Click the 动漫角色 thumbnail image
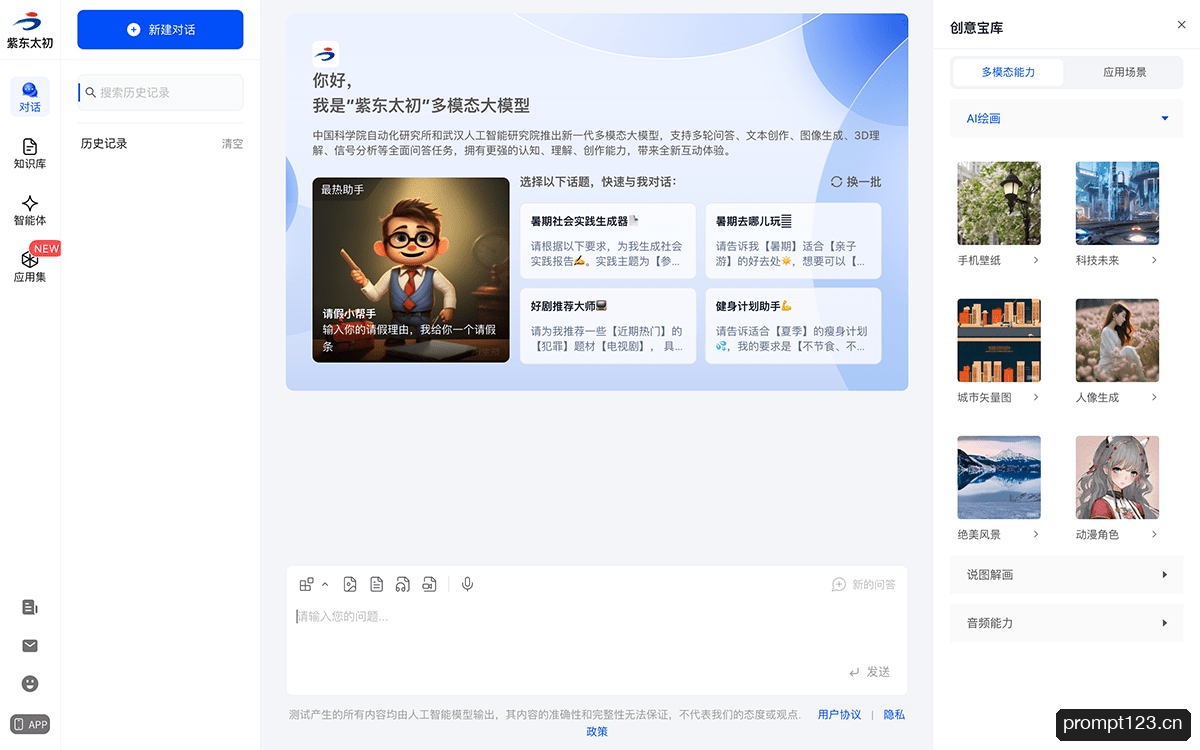The height and width of the screenshot is (750, 1200). 1117,477
